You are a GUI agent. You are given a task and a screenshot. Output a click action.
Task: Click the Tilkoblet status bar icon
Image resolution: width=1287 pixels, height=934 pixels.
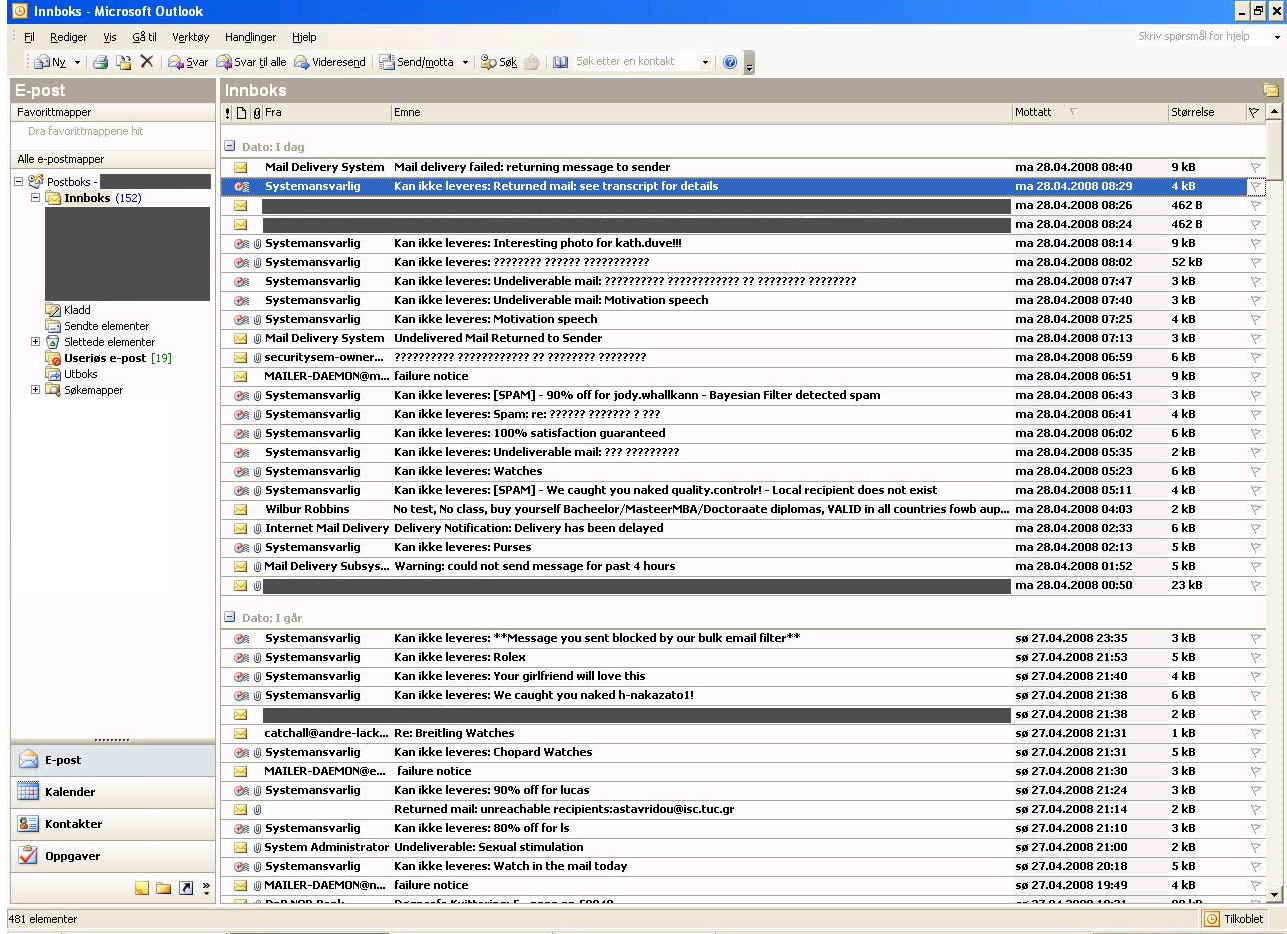[x=1211, y=919]
